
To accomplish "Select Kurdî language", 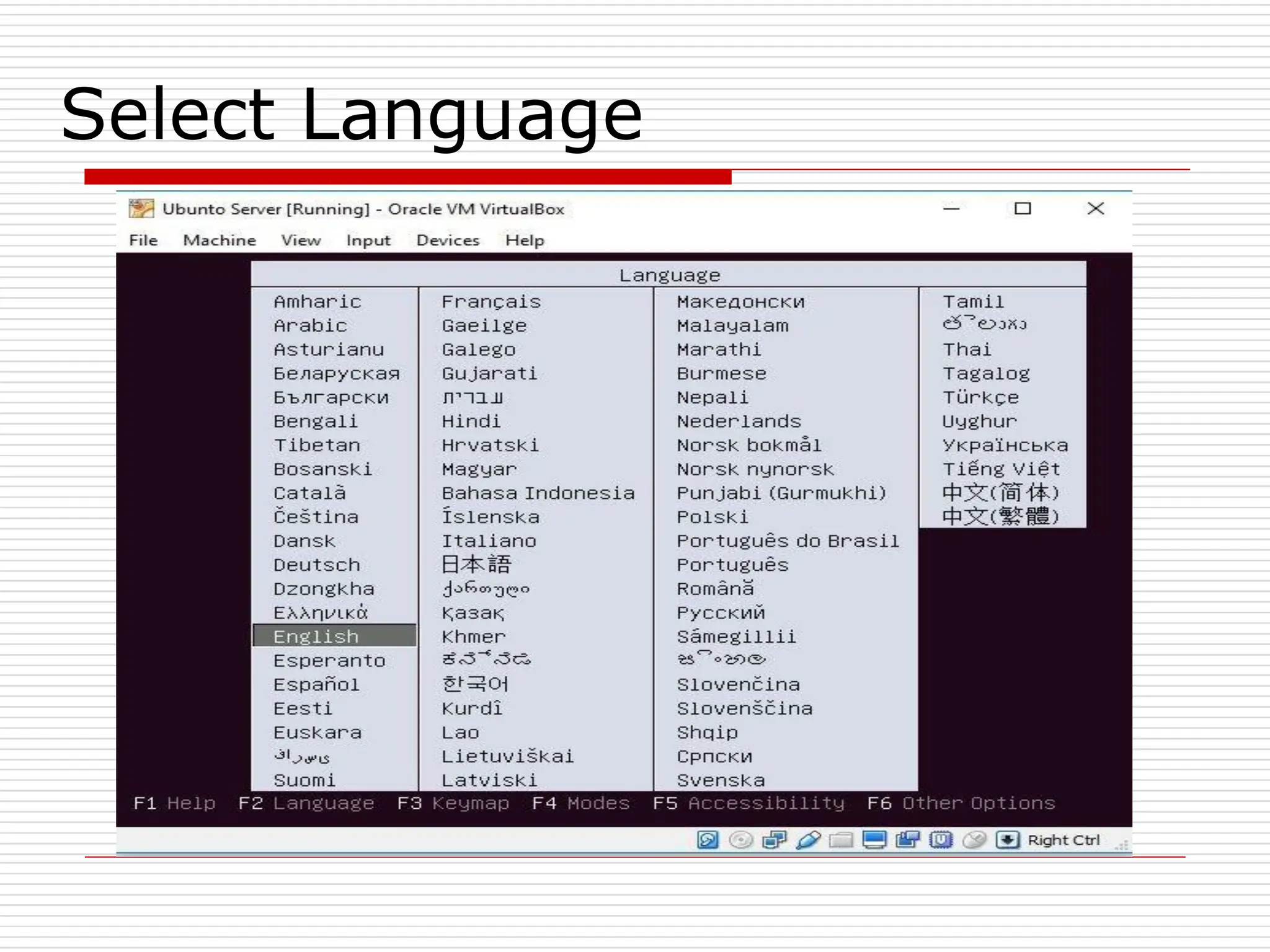I will click(x=472, y=708).
